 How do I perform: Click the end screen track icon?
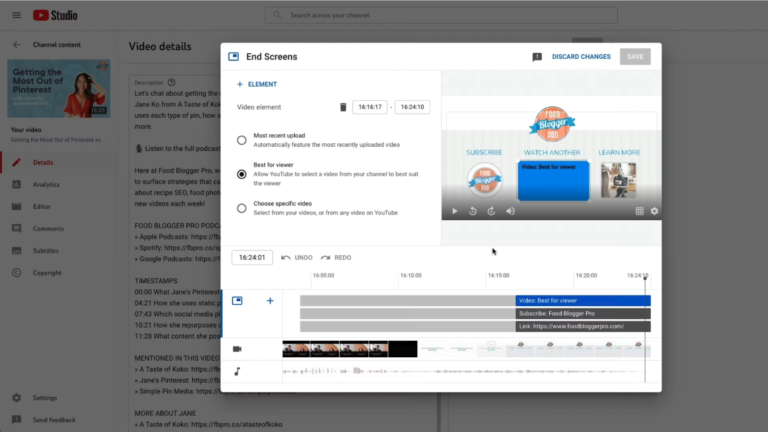237,301
